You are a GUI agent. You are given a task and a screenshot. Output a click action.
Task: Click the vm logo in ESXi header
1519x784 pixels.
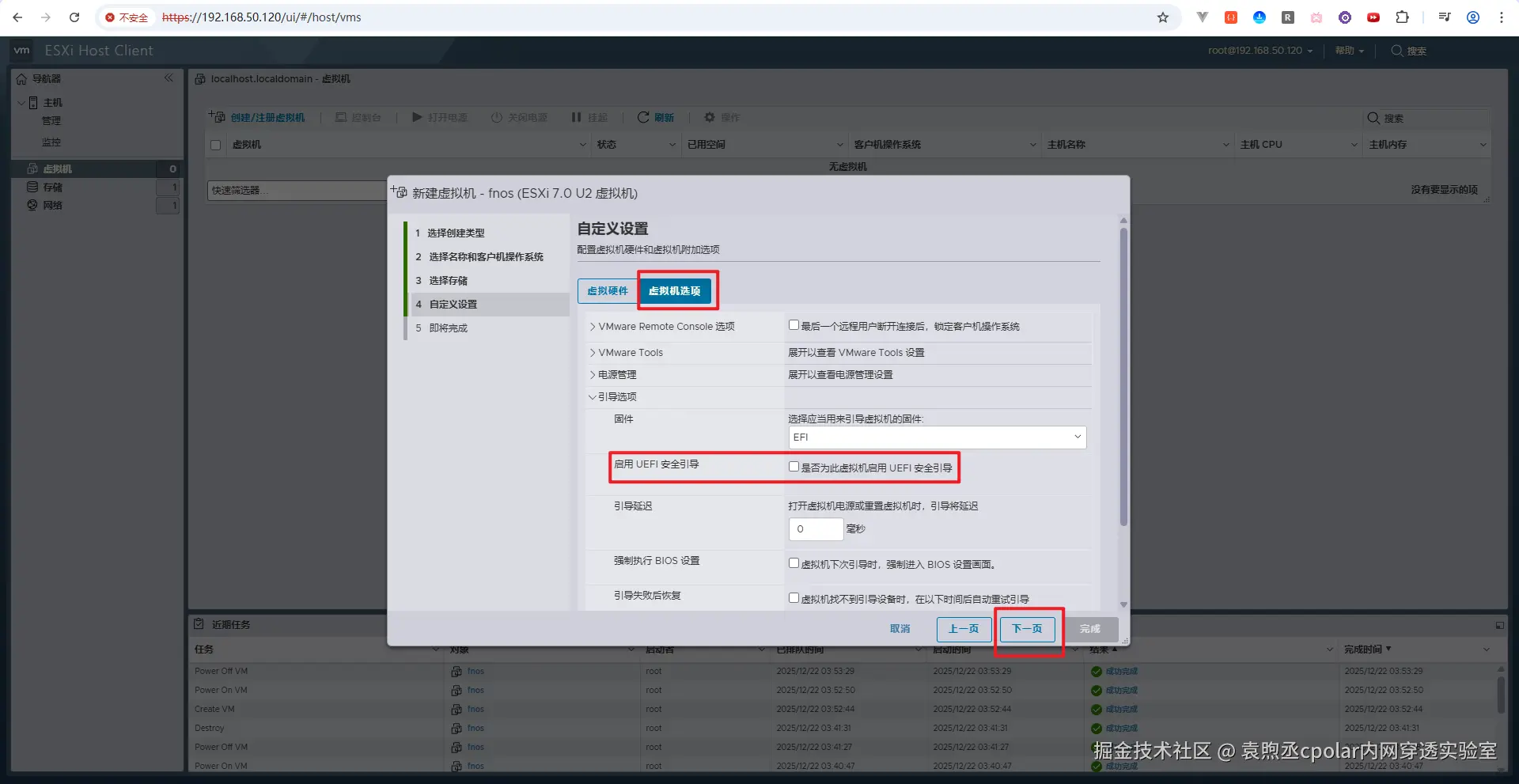22,51
